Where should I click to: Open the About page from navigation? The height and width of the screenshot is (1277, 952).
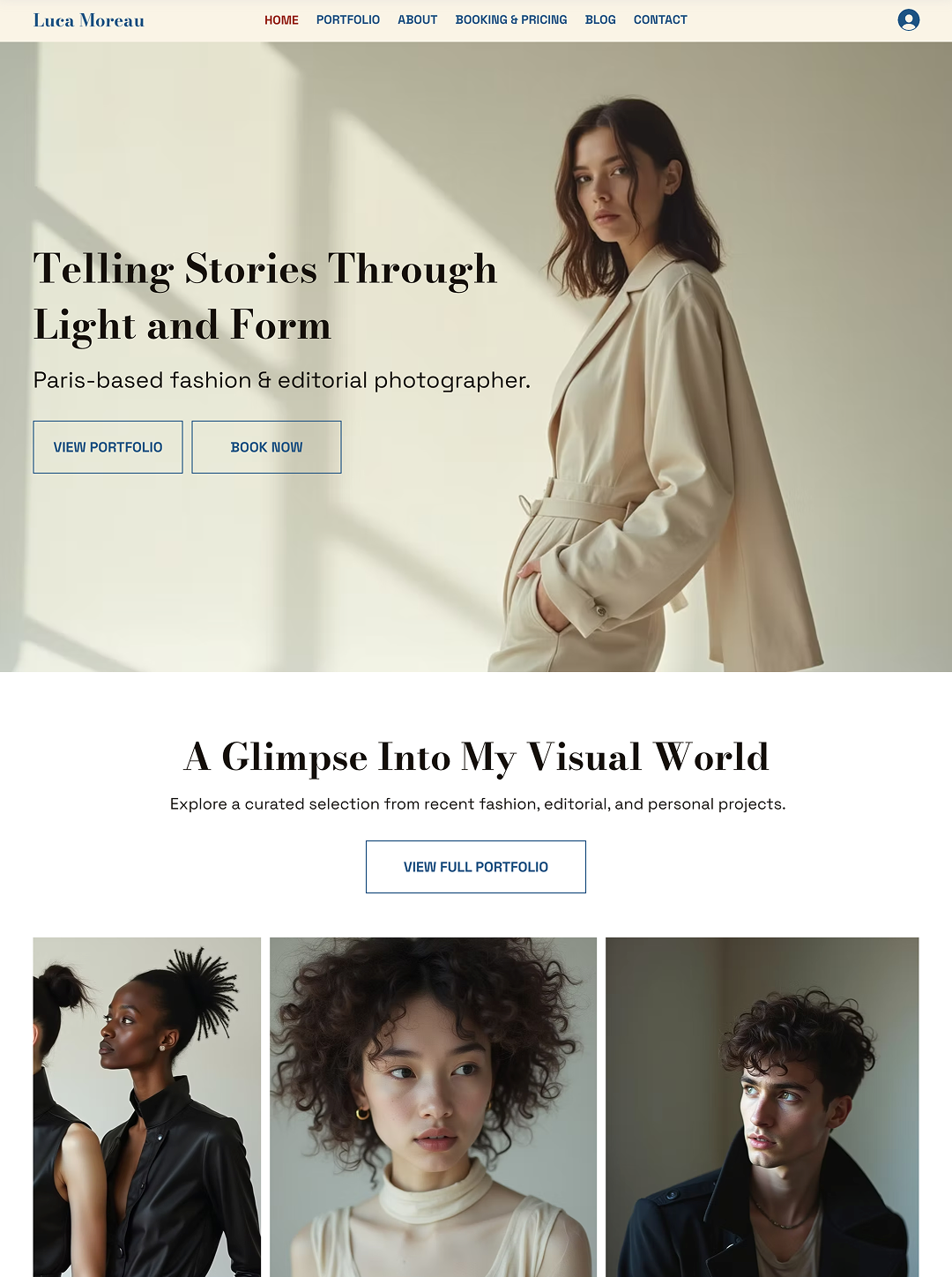(x=417, y=19)
